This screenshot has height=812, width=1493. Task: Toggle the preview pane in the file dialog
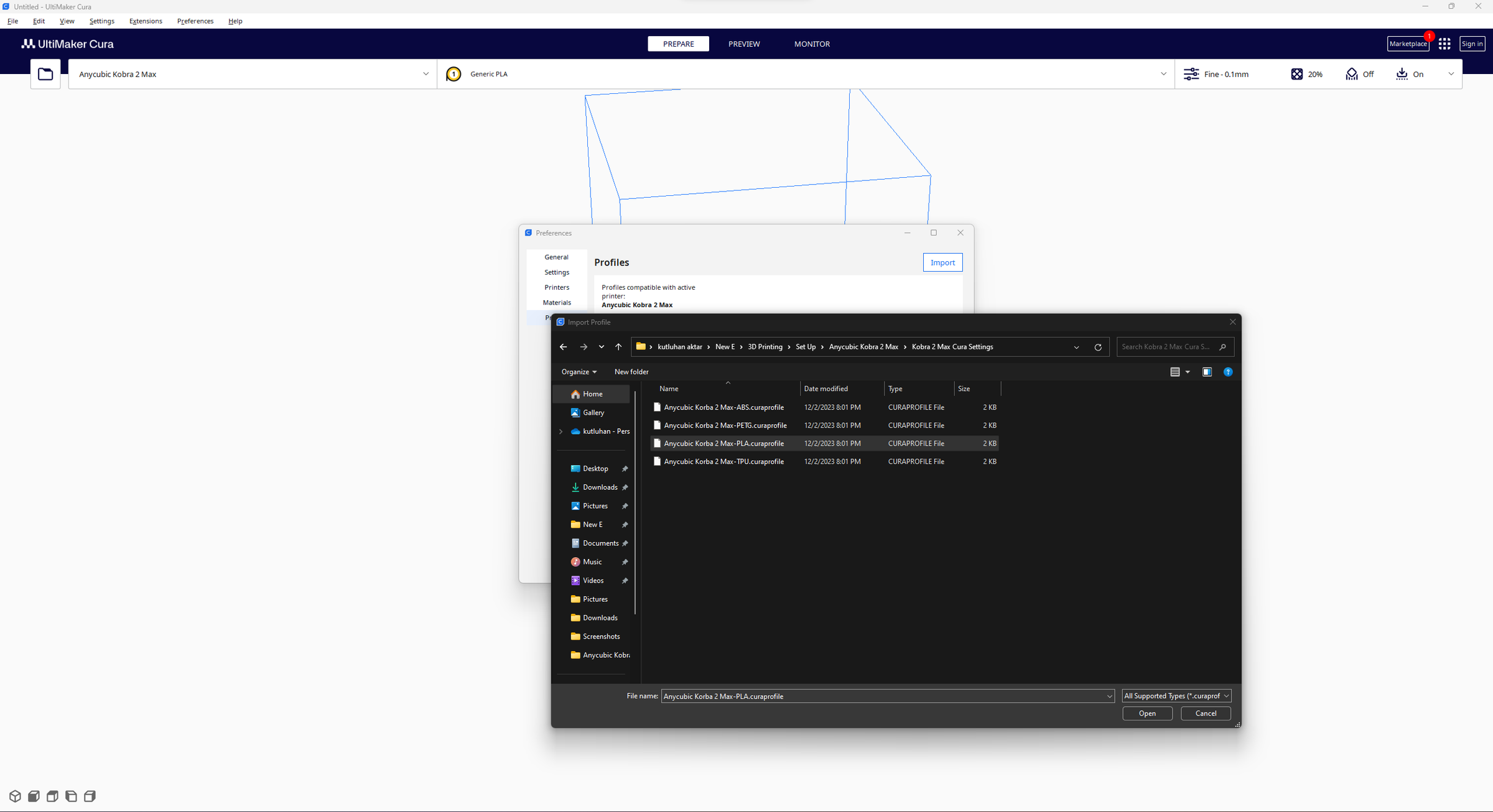pyautogui.click(x=1207, y=371)
